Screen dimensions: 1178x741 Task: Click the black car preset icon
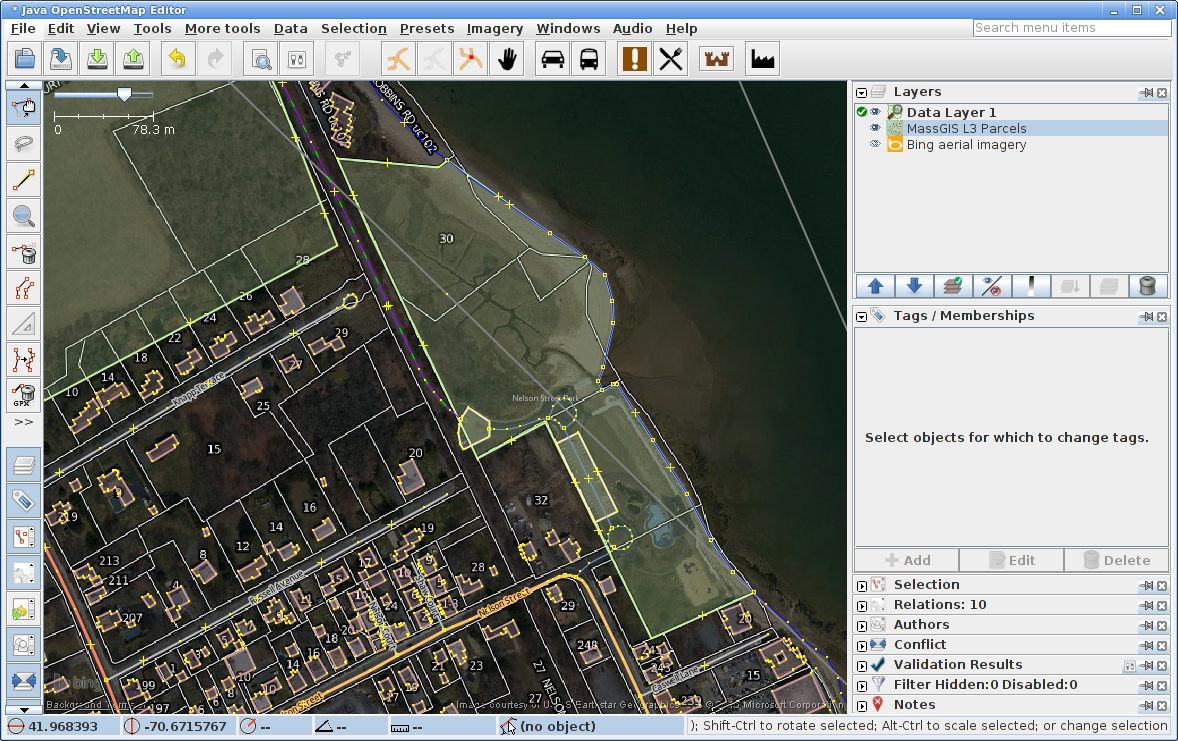(552, 59)
